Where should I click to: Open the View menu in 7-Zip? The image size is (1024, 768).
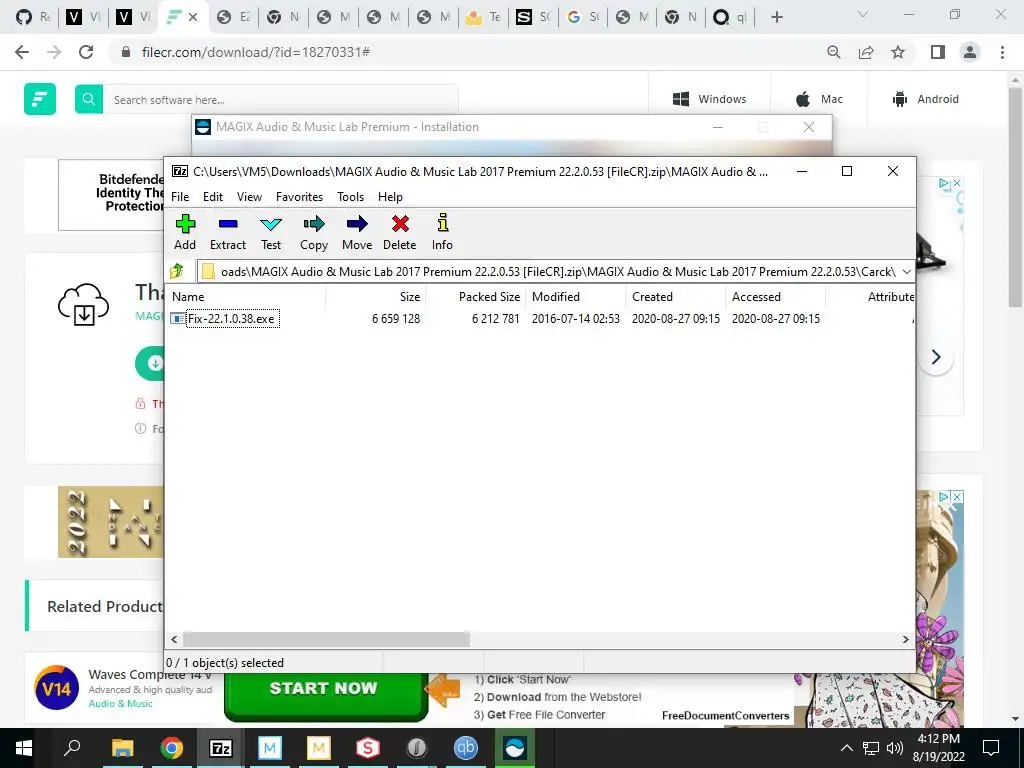[249, 197]
